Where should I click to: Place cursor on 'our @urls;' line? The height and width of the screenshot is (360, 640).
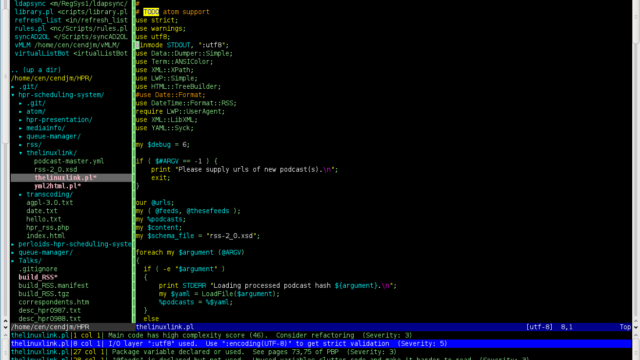(x=155, y=202)
